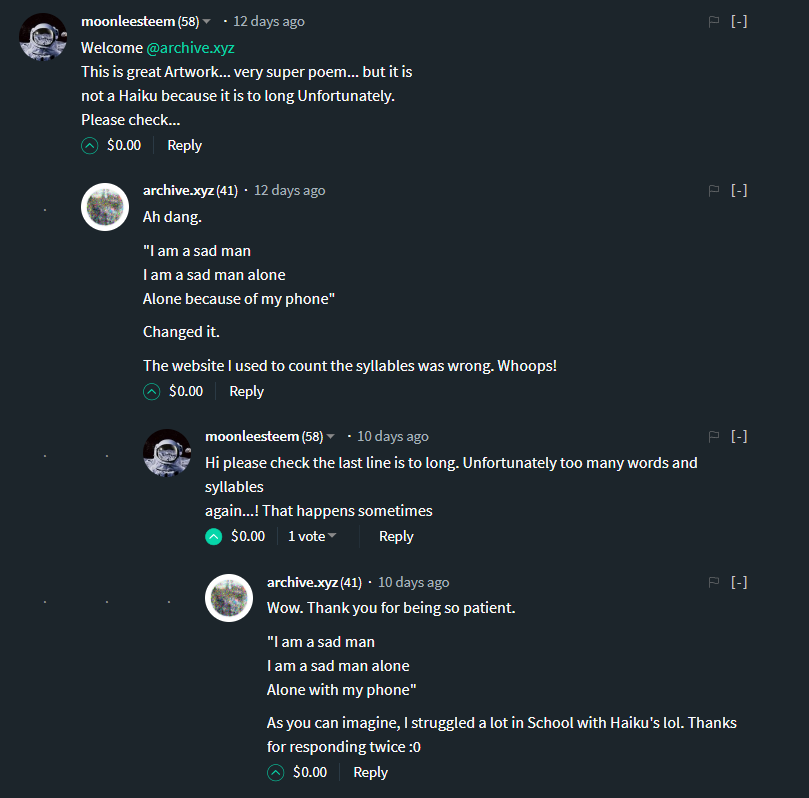Open dropdown next to moonleesteem (58) top comment
This screenshot has width=809, height=798.
coord(207,22)
